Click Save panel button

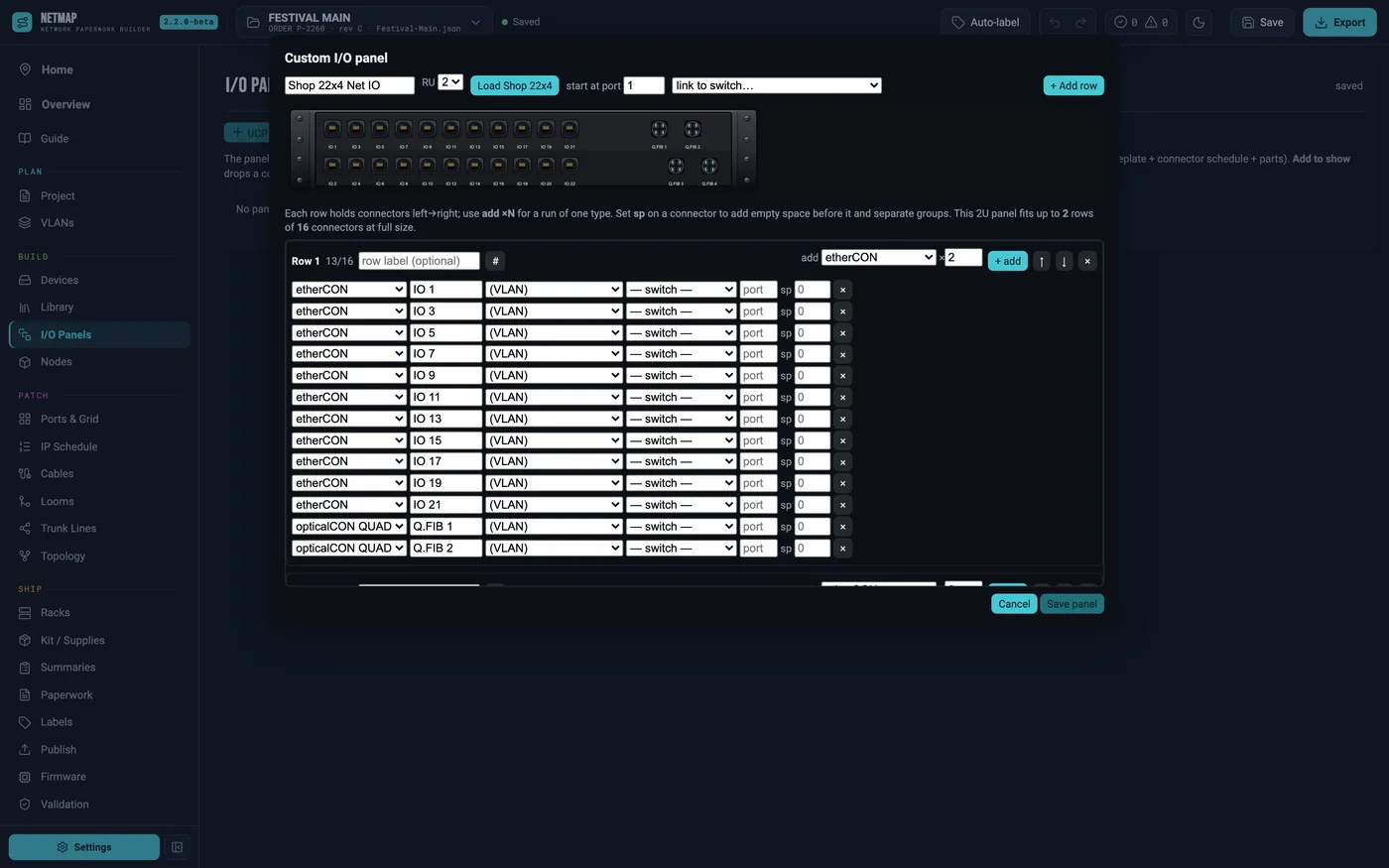click(1072, 604)
